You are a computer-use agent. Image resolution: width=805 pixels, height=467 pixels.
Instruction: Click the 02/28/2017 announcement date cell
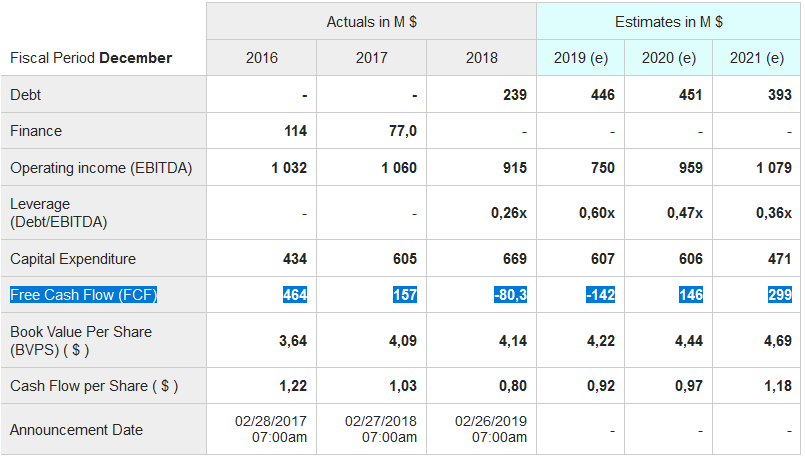click(270, 429)
